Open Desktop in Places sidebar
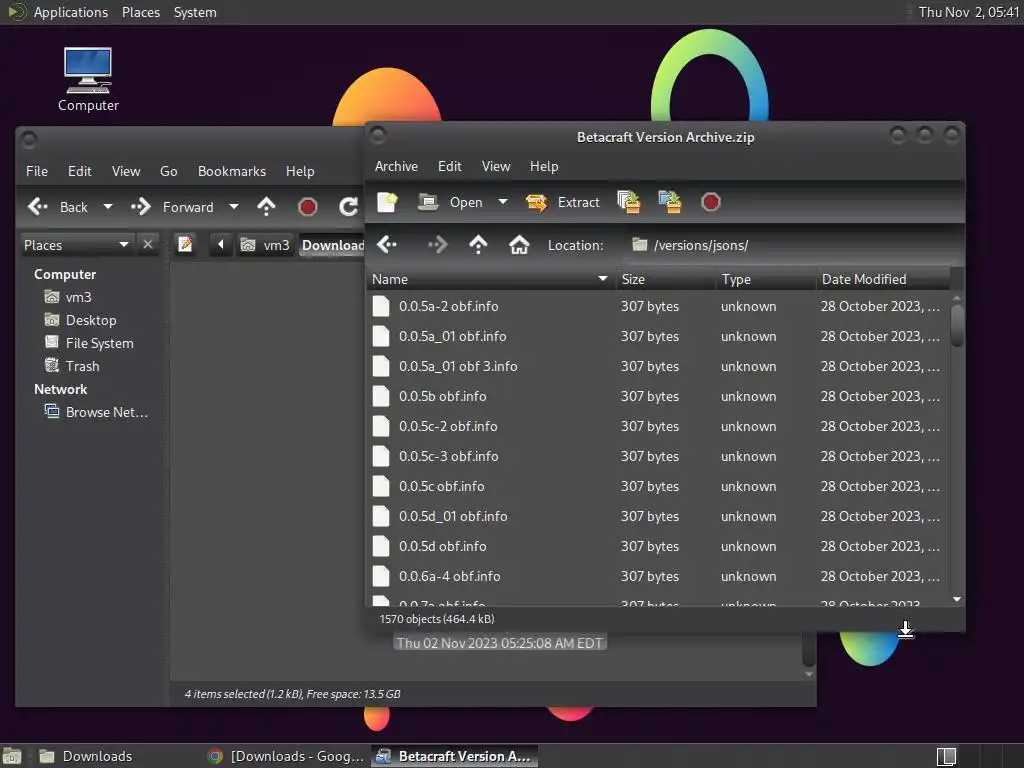 (x=80, y=320)
